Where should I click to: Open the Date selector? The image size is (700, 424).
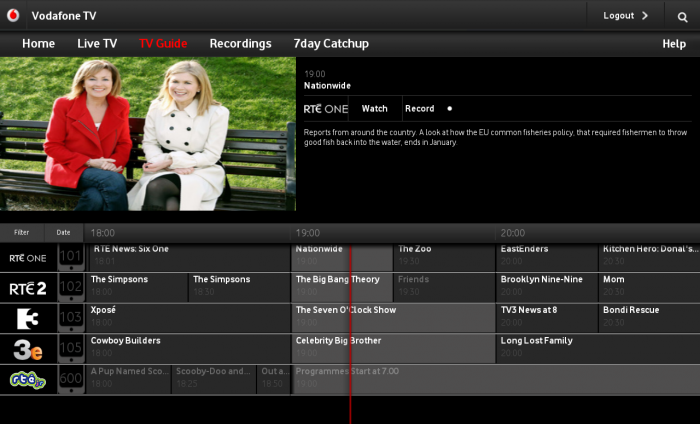[63, 233]
